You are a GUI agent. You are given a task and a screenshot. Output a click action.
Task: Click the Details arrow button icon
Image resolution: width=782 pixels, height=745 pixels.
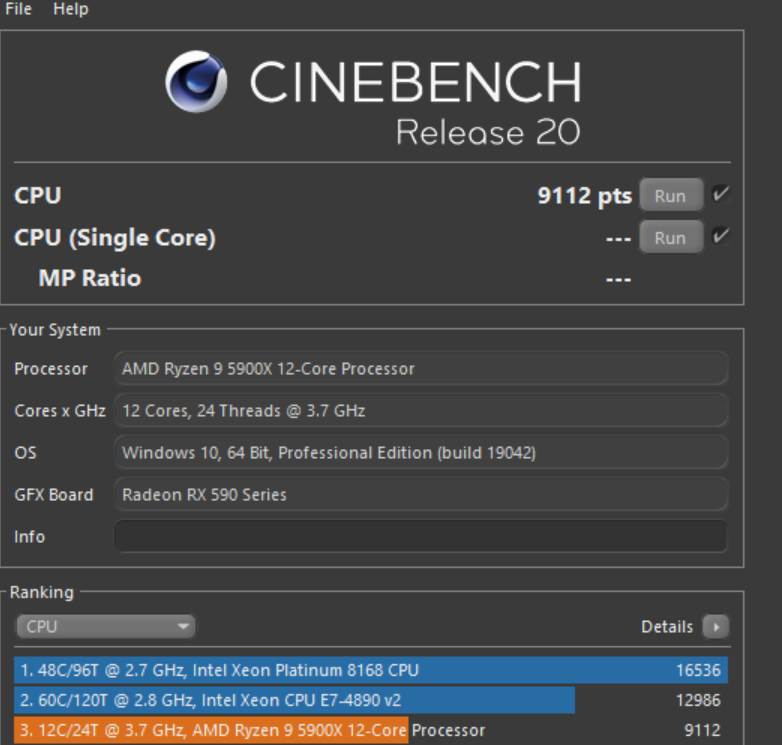tap(716, 627)
